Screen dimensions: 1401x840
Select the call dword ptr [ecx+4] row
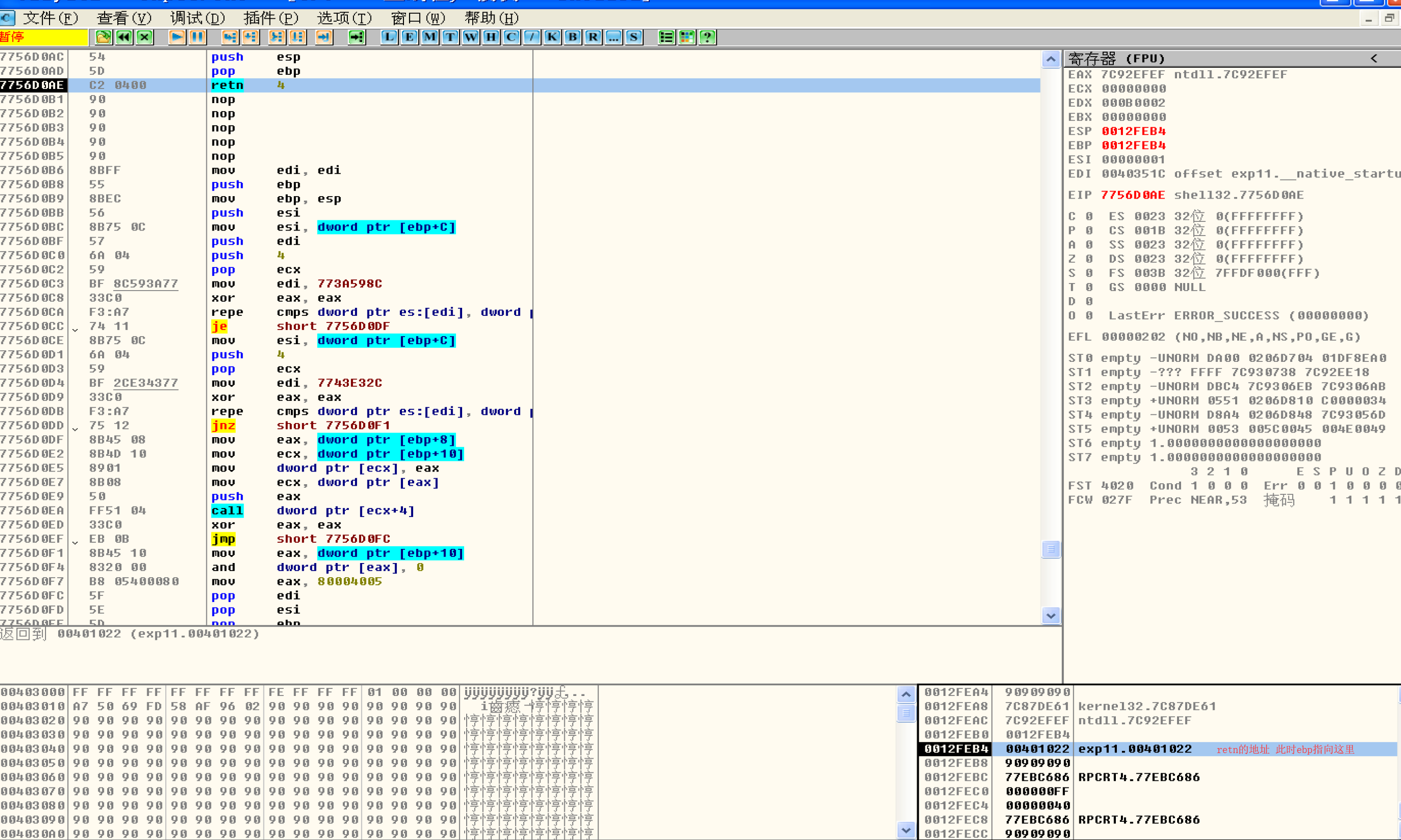click(x=520, y=510)
